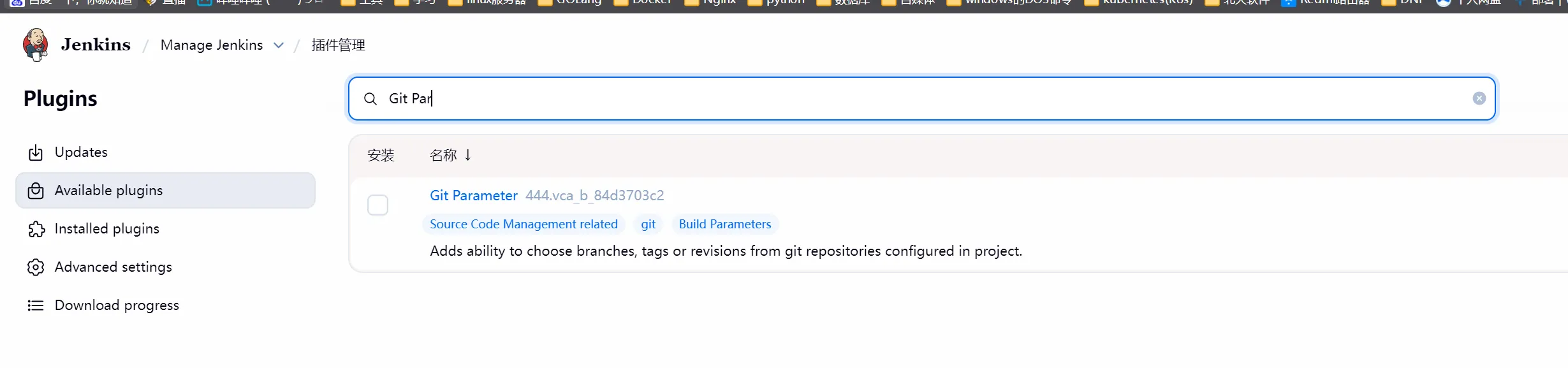Filter by Source Code Management related tag
The image size is (1568, 368).
524,224
